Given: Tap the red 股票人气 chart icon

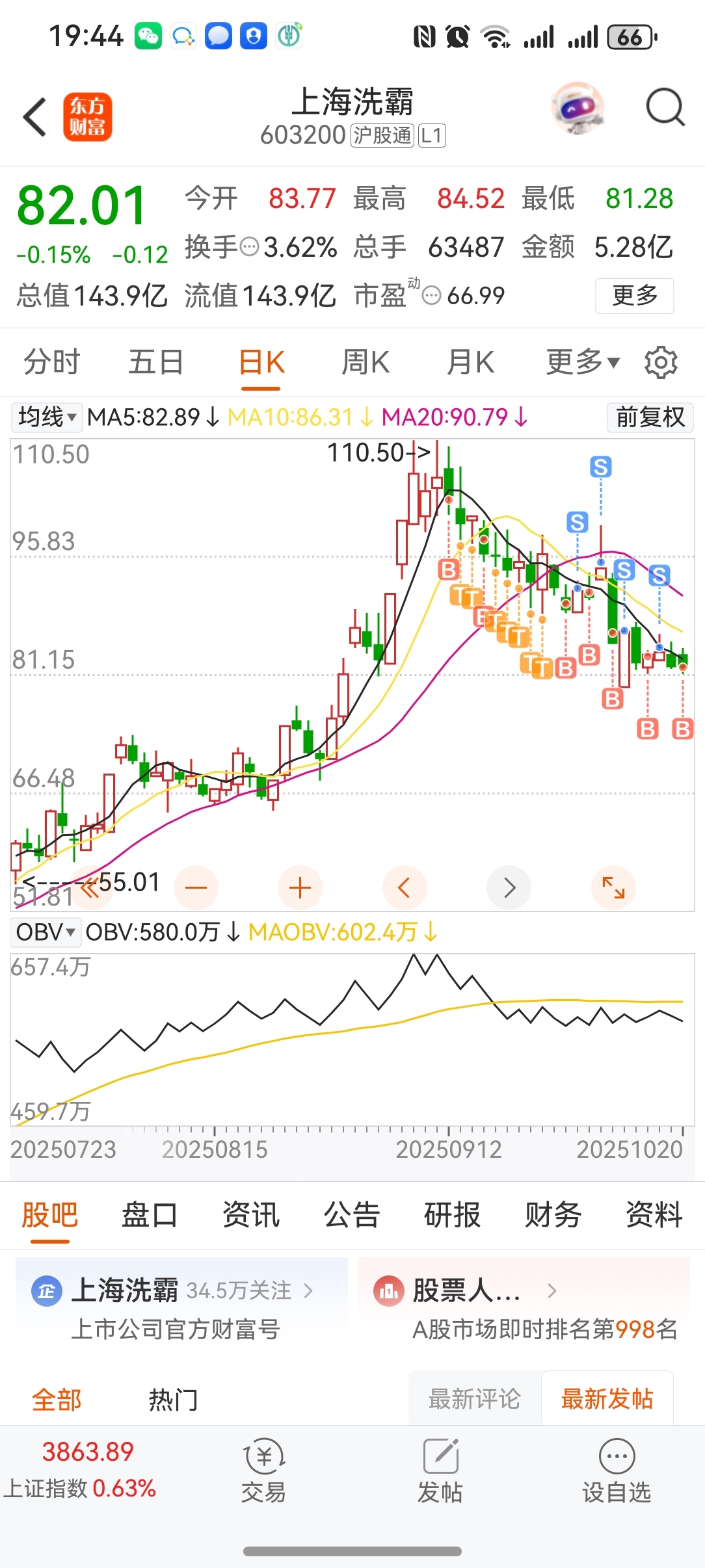Looking at the screenshot, I should (x=389, y=1291).
